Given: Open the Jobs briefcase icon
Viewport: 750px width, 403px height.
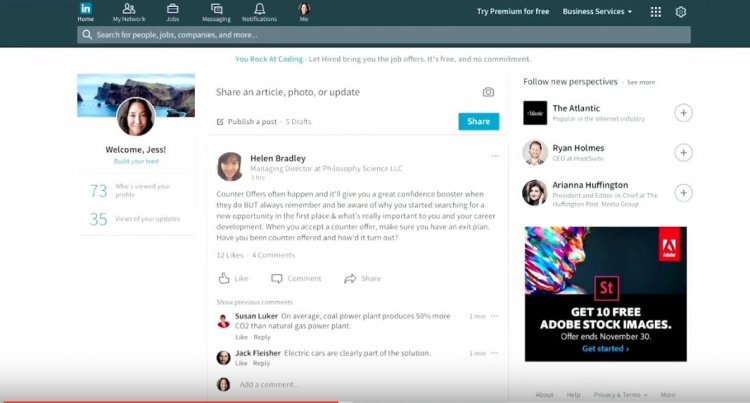Looking at the screenshot, I should (173, 9).
